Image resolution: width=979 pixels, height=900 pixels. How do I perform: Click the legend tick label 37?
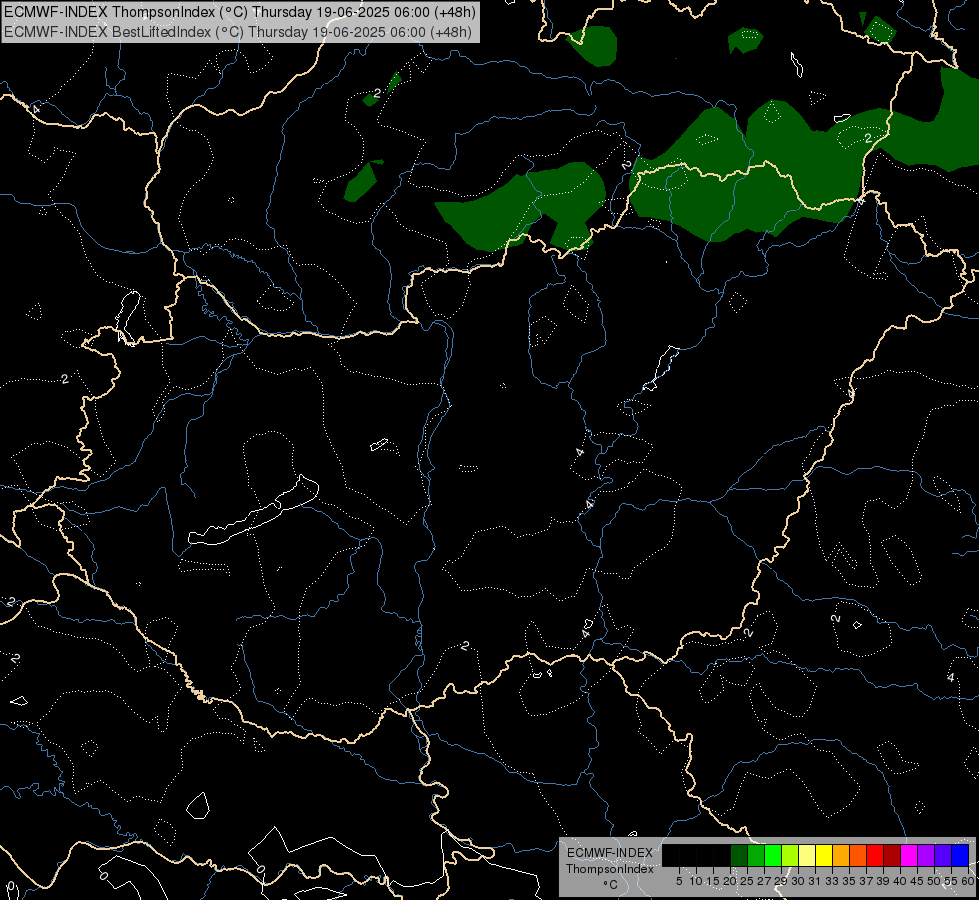point(867,881)
